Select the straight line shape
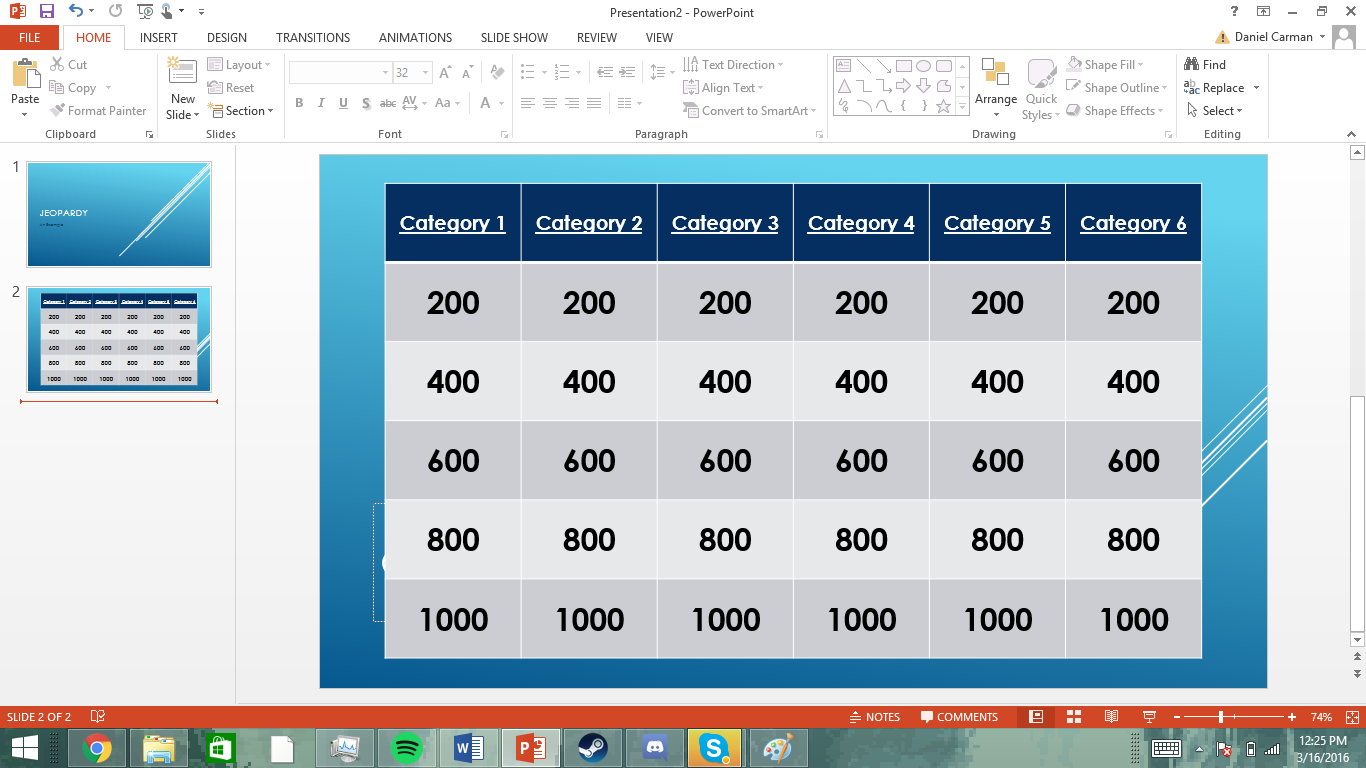Image resolution: width=1366 pixels, height=768 pixels. [x=864, y=66]
